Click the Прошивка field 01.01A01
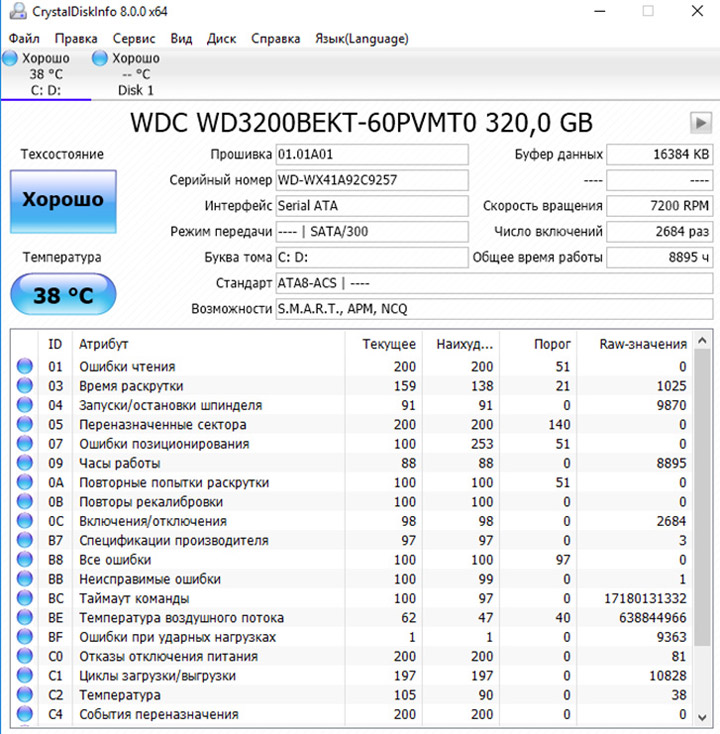 pyautogui.click(x=372, y=154)
